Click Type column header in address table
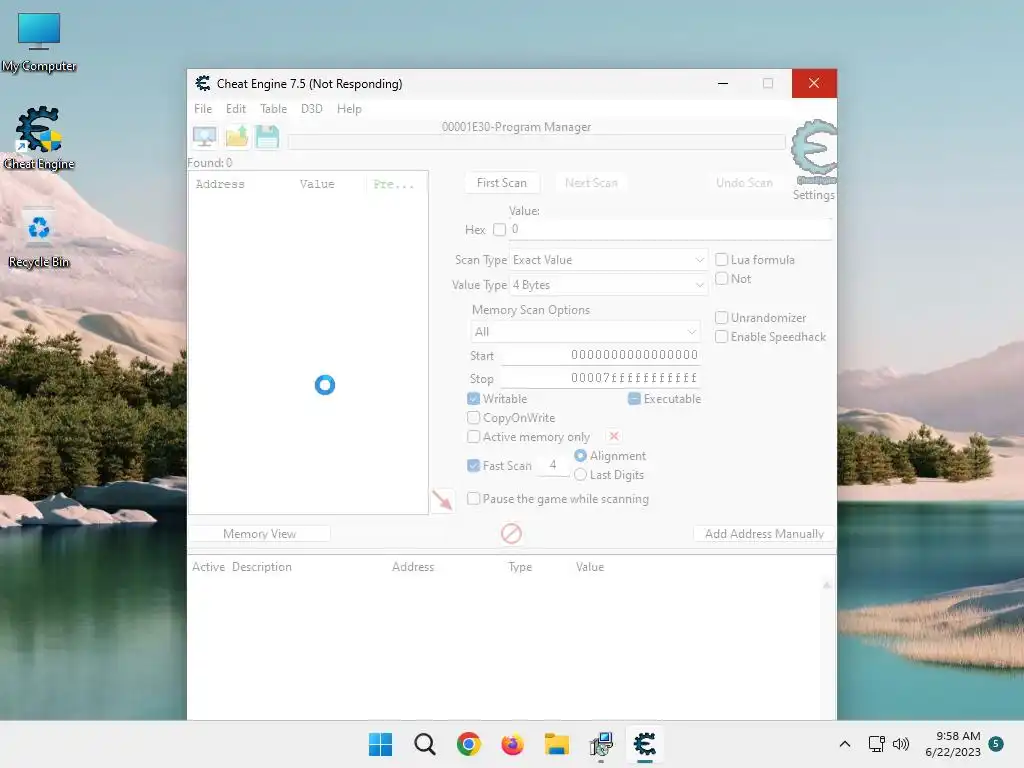This screenshot has width=1024, height=768. point(520,567)
